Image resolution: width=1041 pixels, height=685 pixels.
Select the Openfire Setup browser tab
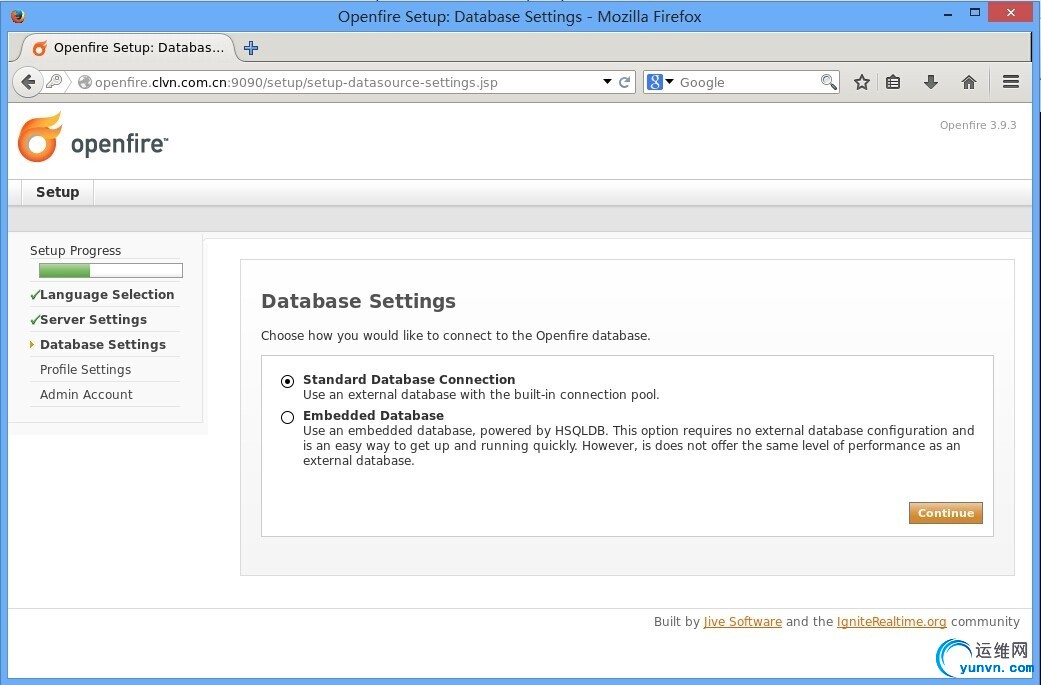[x=128, y=48]
